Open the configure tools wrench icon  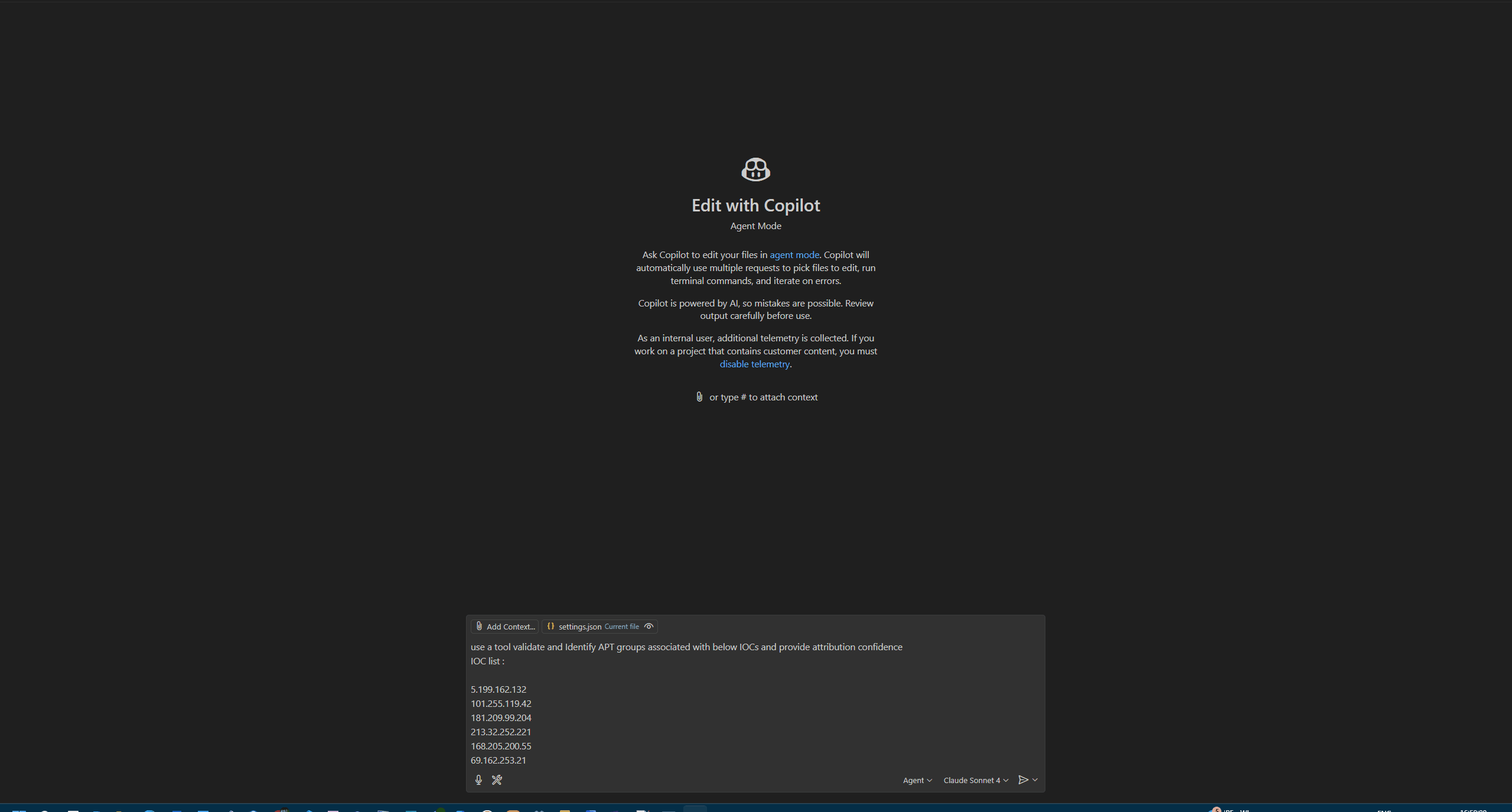pyautogui.click(x=497, y=780)
